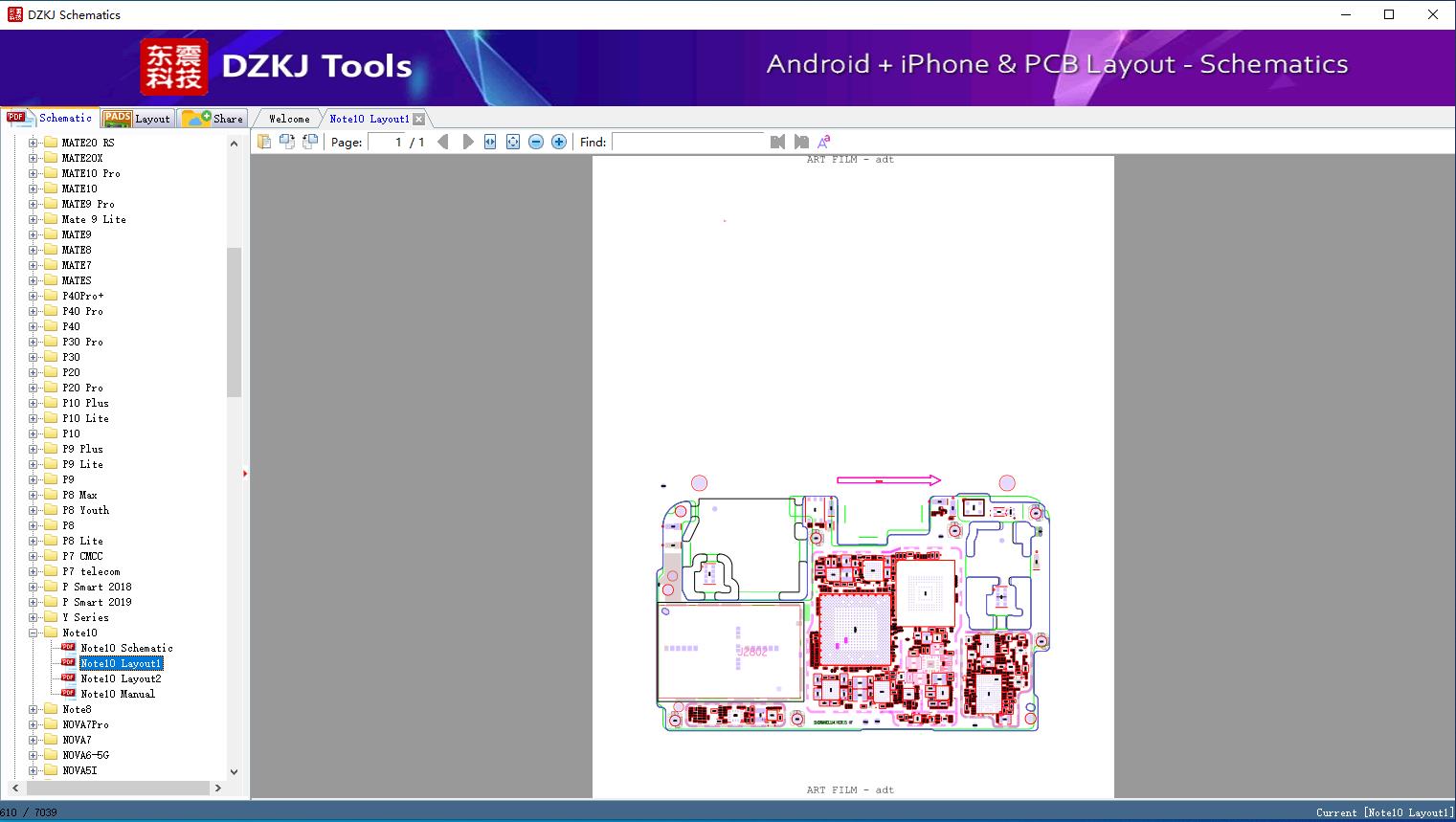Go to the next page arrow

pyautogui.click(x=467, y=142)
